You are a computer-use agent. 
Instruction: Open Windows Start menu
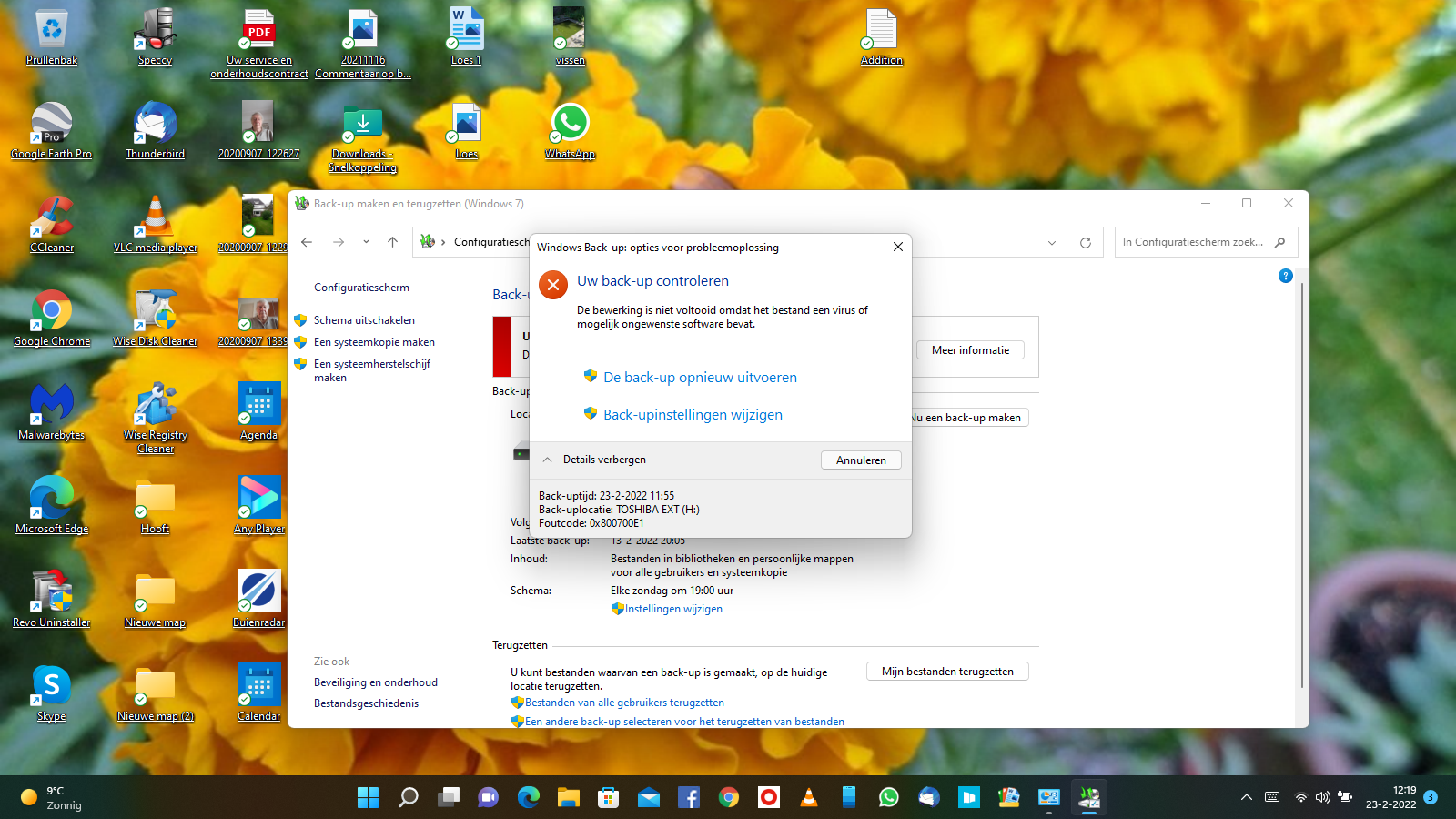tap(368, 798)
